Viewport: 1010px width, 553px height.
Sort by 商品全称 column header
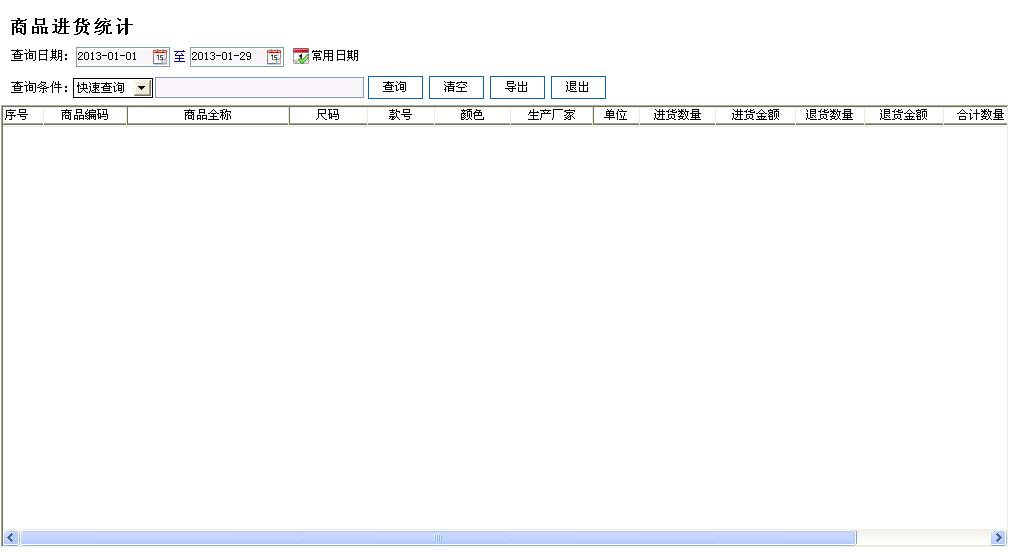pyautogui.click(x=208, y=115)
